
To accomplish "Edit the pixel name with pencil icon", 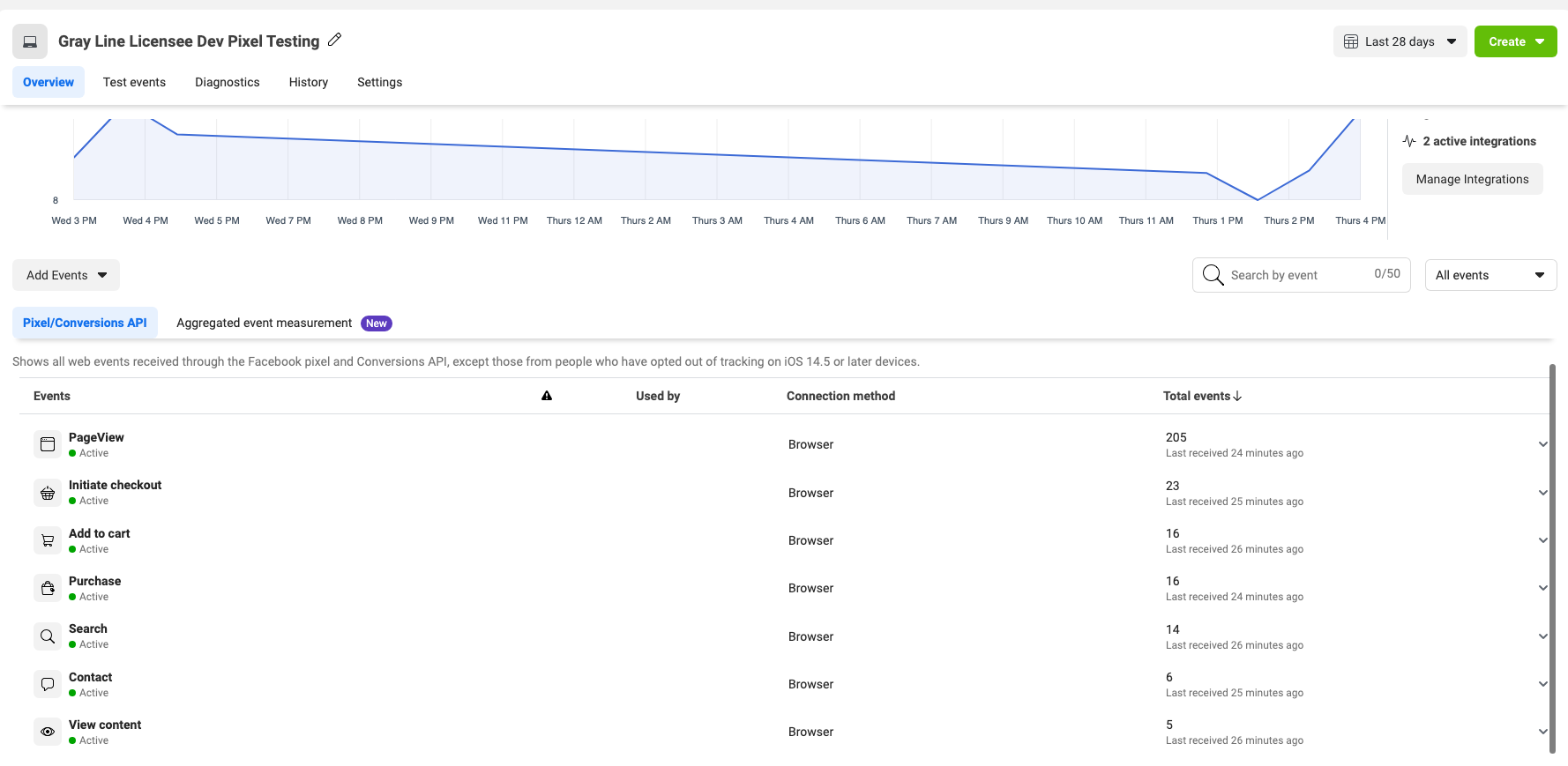I will (x=334, y=40).
